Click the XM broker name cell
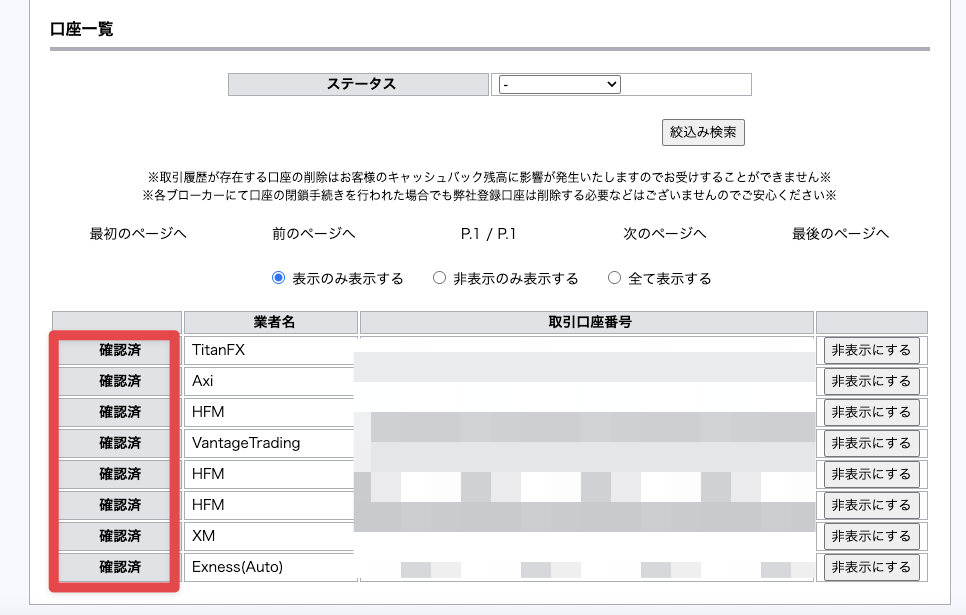 [x=270, y=536]
